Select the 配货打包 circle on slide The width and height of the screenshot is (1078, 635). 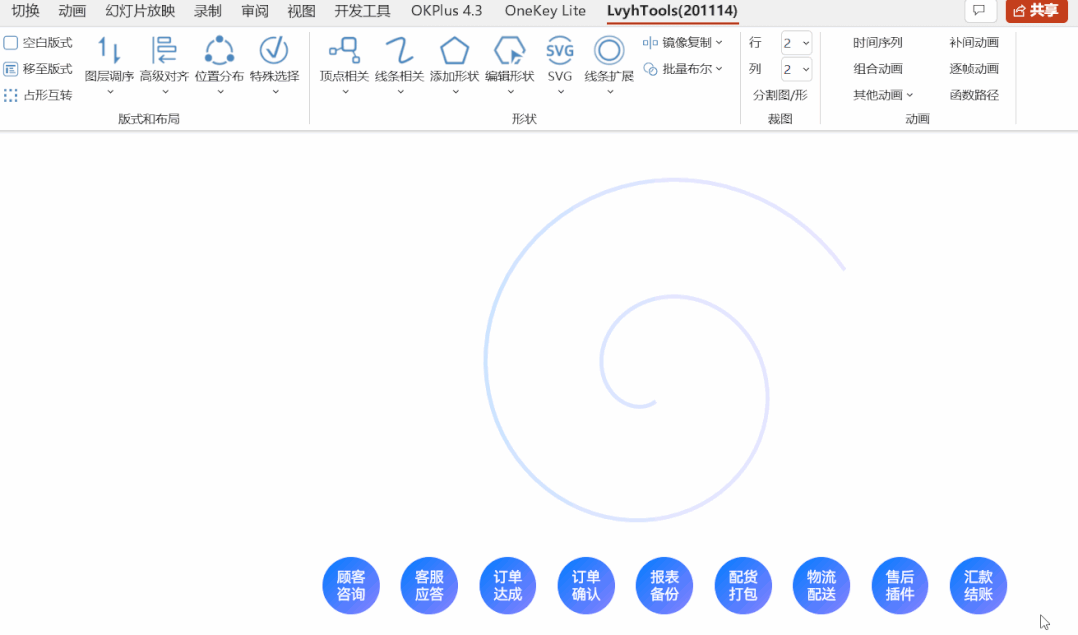pos(742,586)
